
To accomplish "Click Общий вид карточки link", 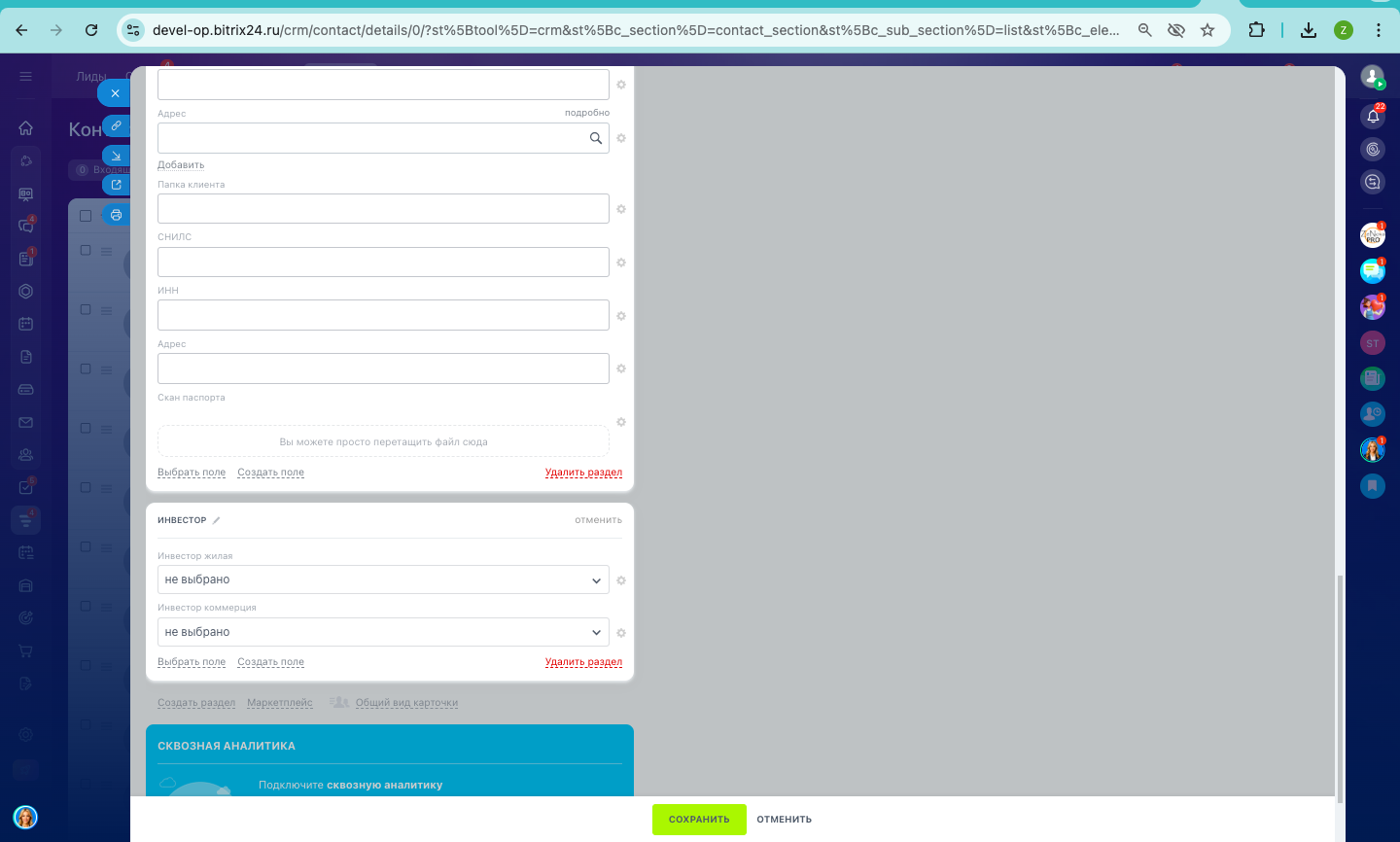I will tap(406, 703).
